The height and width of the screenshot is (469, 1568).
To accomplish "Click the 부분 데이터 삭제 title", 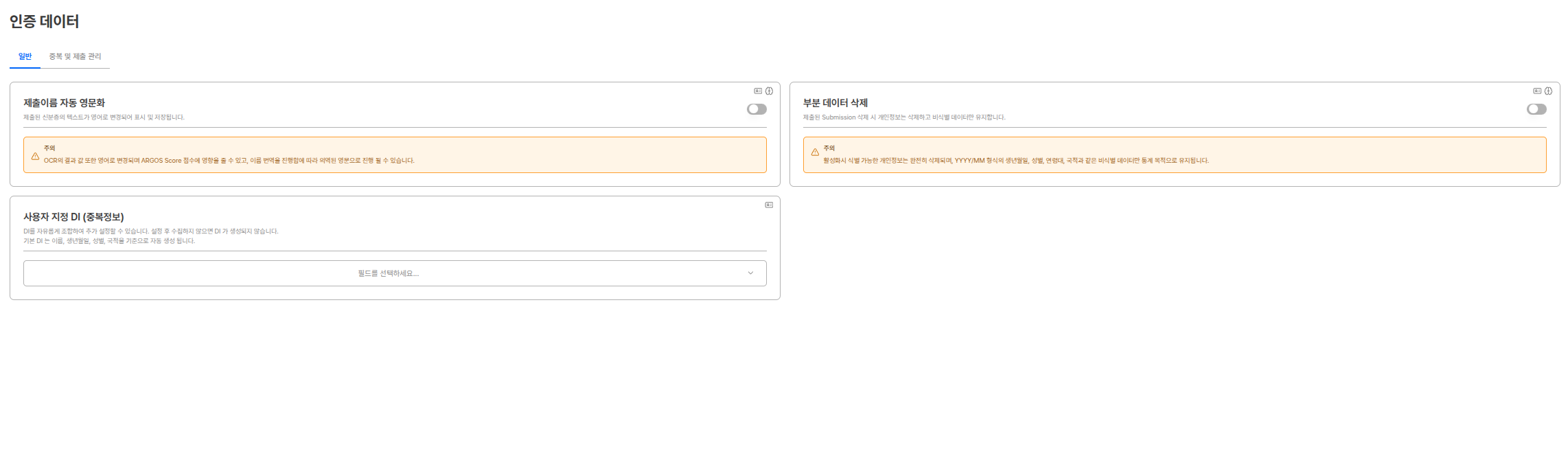I will point(835,103).
